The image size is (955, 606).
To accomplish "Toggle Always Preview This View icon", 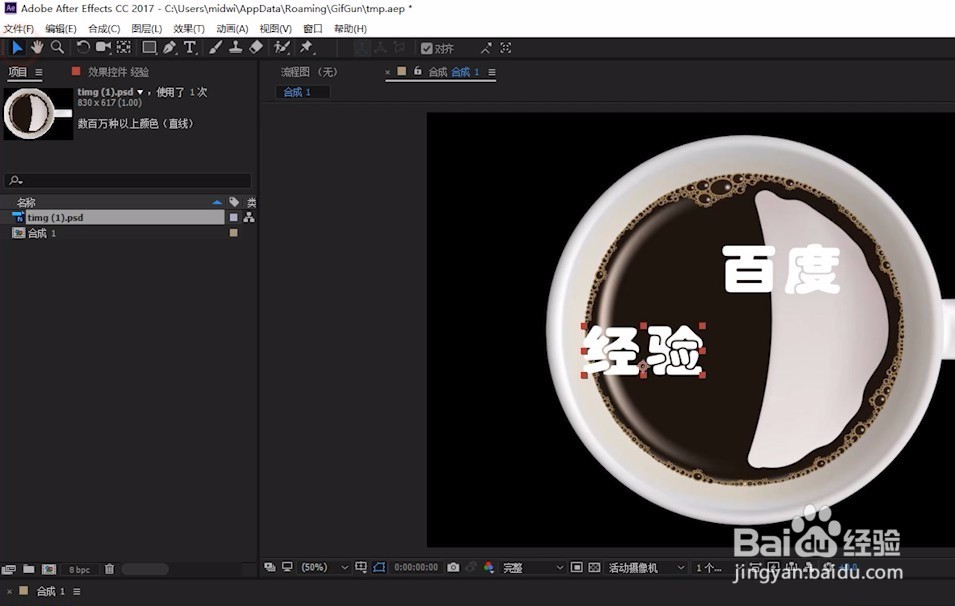I will 269,567.
